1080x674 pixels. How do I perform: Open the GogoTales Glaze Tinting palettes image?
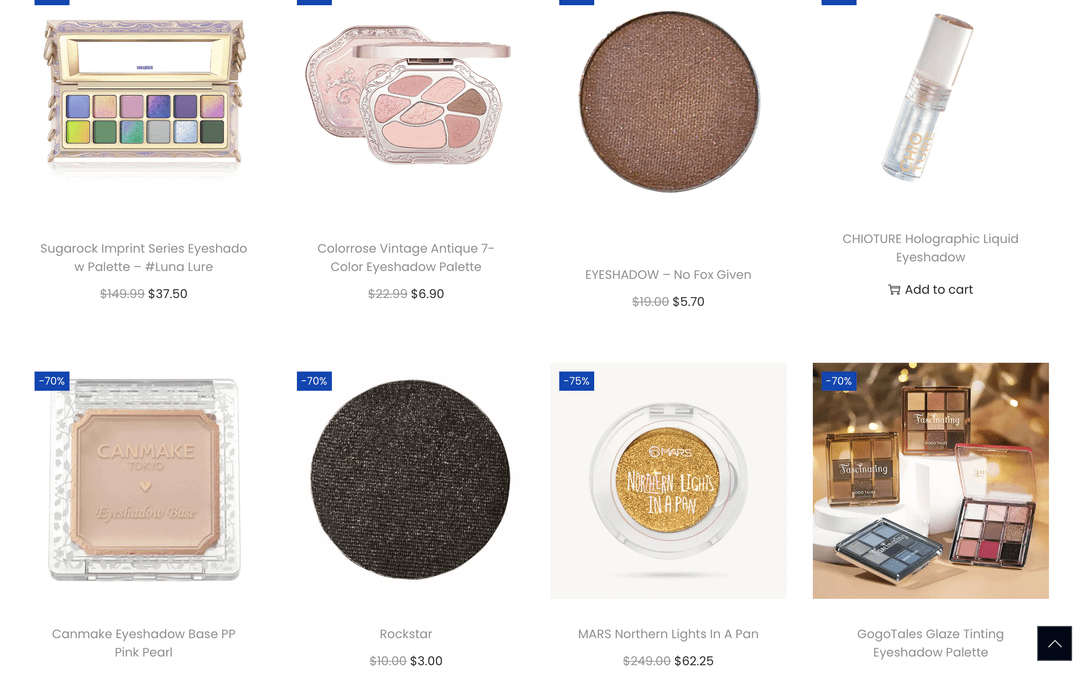tap(931, 481)
